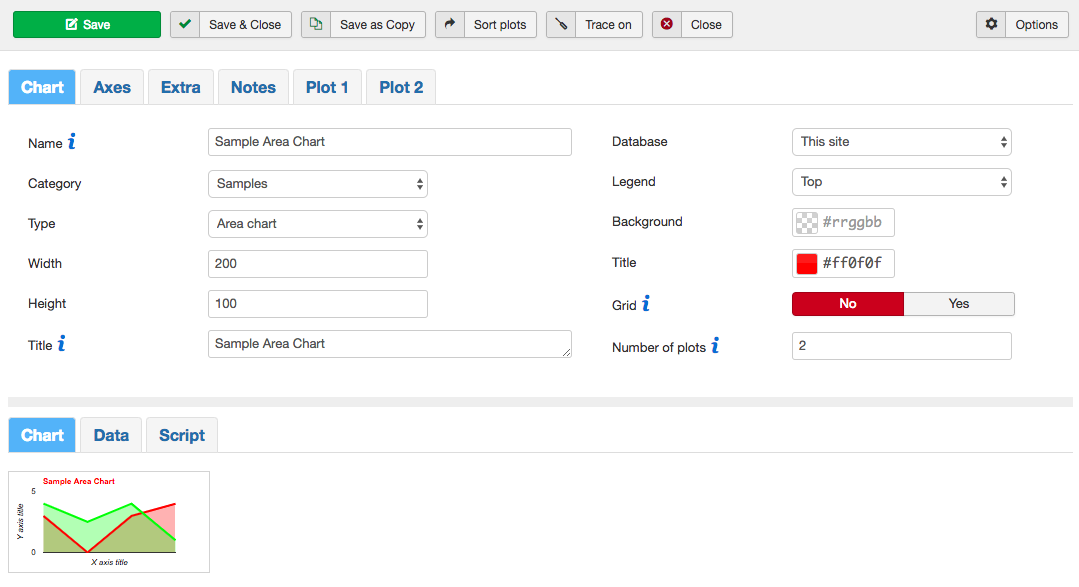
Task: Click the red Title color swatch
Action: [x=807, y=264]
